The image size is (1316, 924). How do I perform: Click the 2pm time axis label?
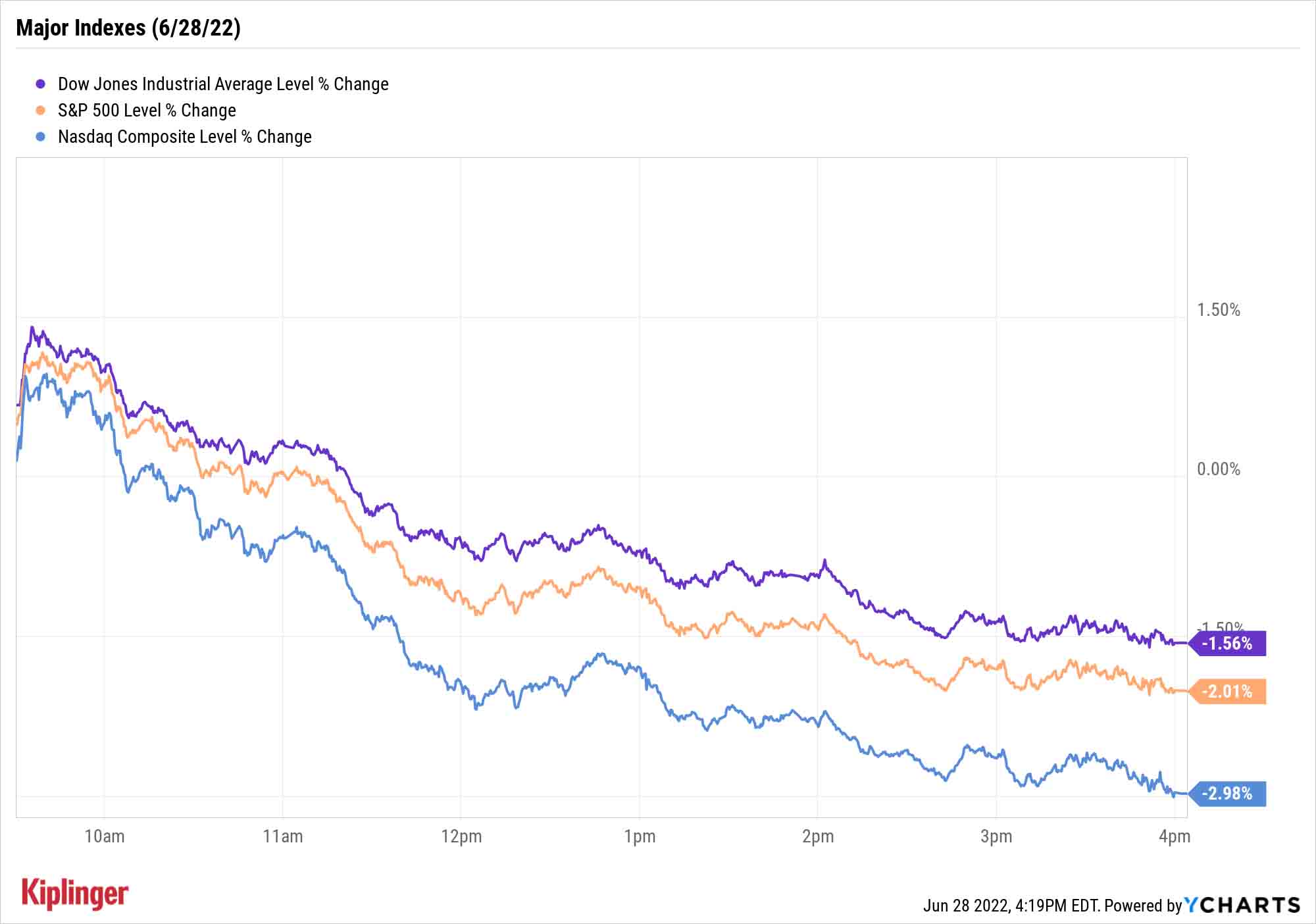818,836
